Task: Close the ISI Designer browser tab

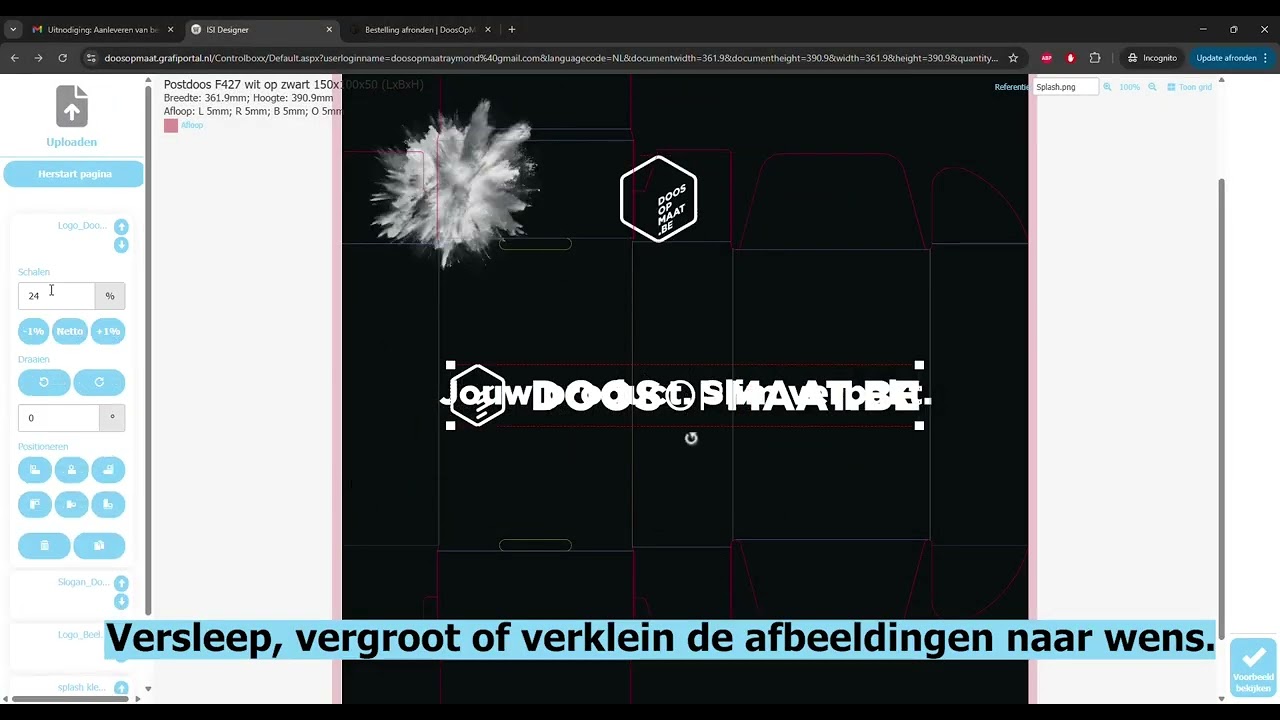Action: 329,29
